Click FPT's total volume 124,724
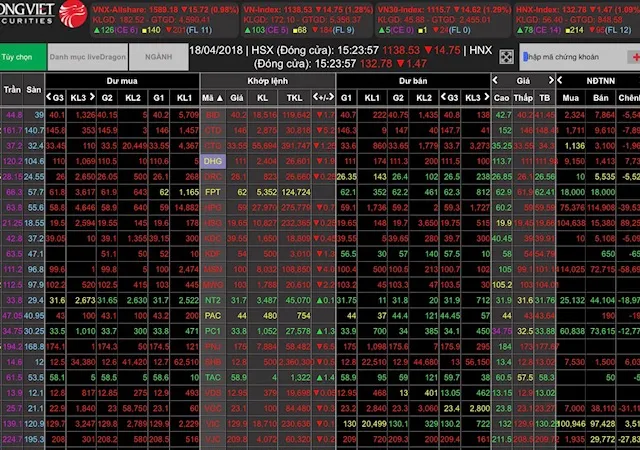The height and width of the screenshot is (450, 640). click(x=296, y=192)
